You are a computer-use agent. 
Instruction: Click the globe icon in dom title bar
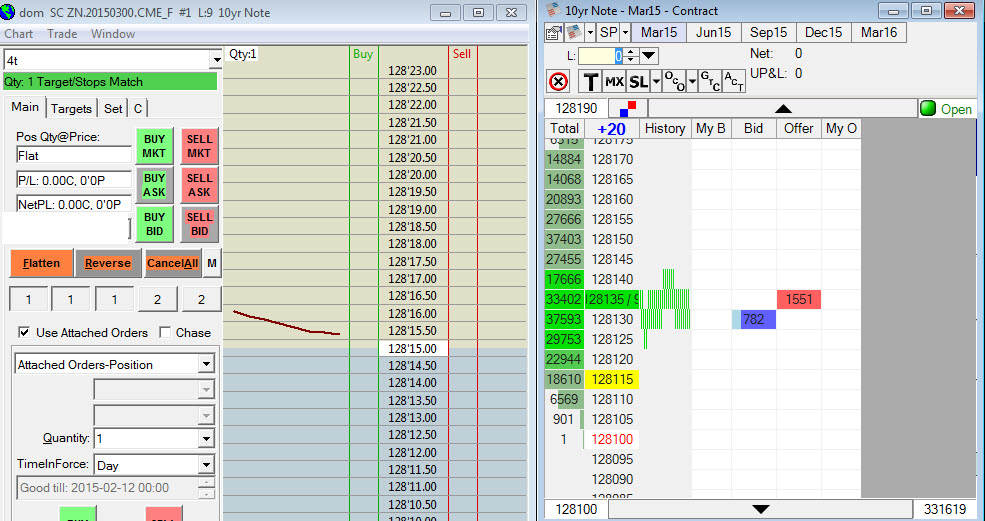click(x=8, y=11)
